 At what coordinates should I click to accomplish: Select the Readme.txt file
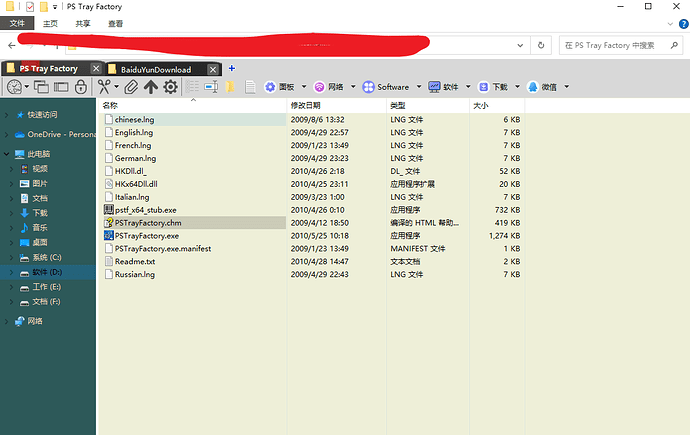point(135,262)
